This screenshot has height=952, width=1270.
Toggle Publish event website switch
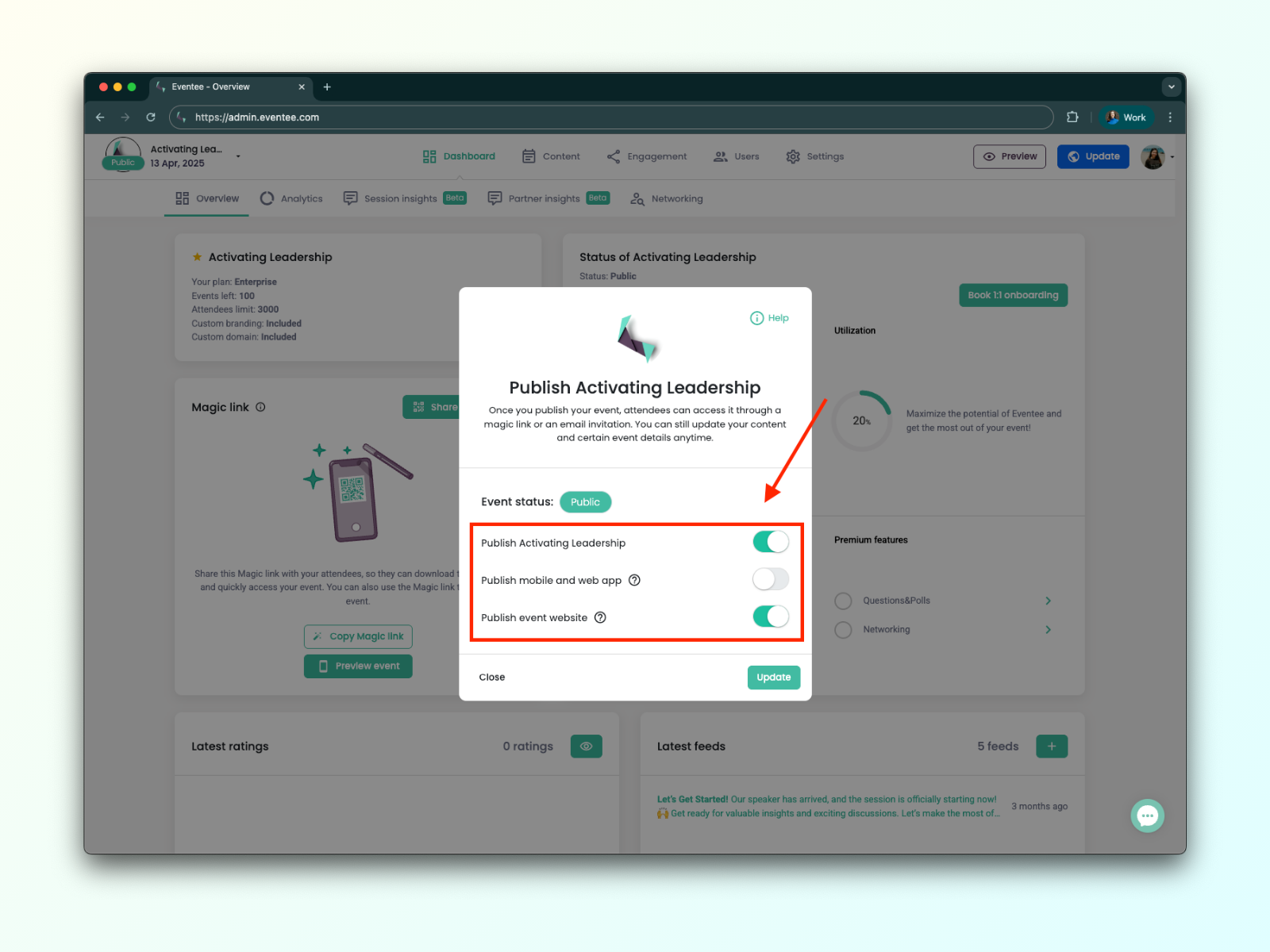coord(771,616)
